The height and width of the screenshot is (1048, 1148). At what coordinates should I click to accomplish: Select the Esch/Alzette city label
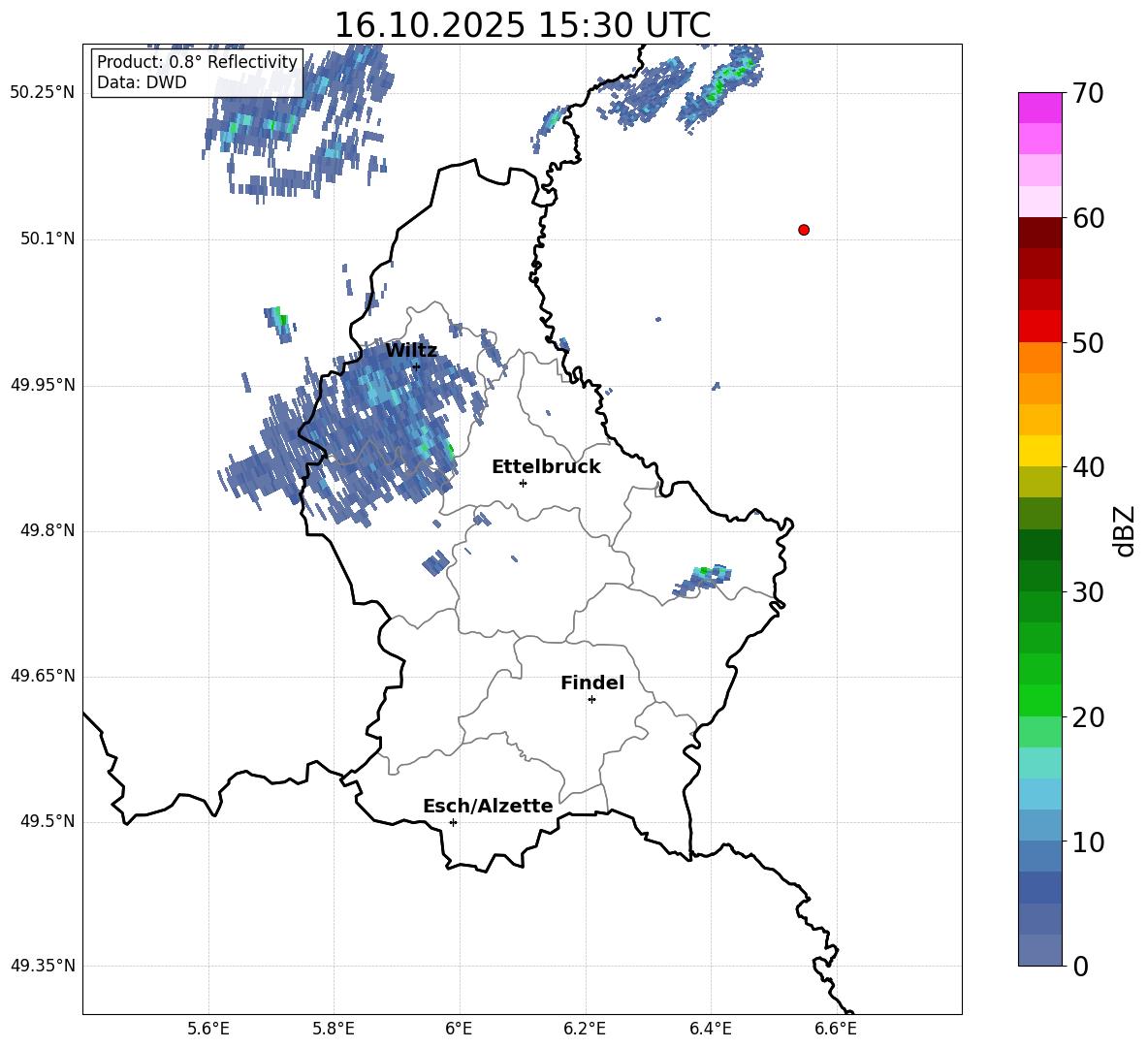(x=488, y=806)
